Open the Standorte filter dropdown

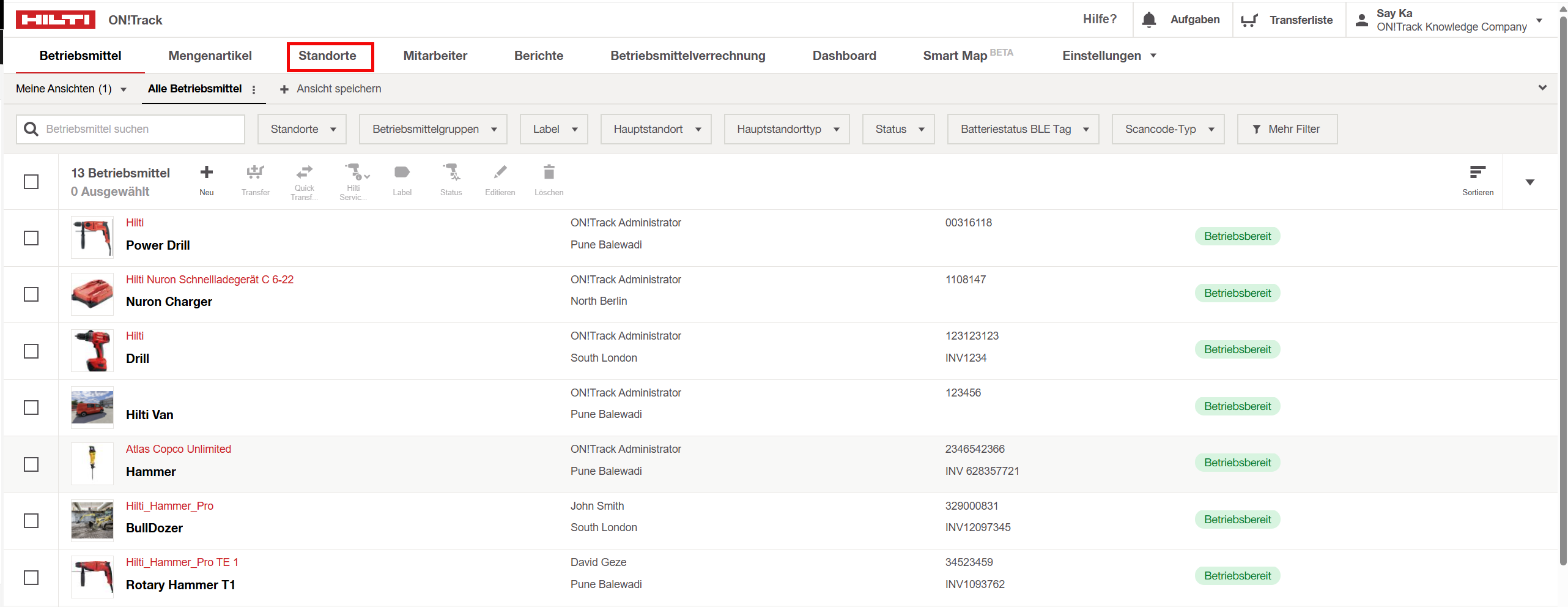point(302,129)
